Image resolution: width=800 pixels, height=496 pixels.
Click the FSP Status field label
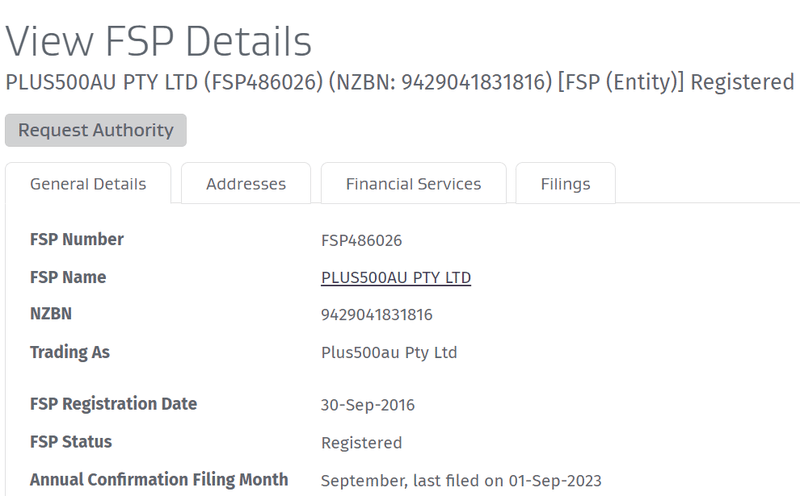pos(71,442)
